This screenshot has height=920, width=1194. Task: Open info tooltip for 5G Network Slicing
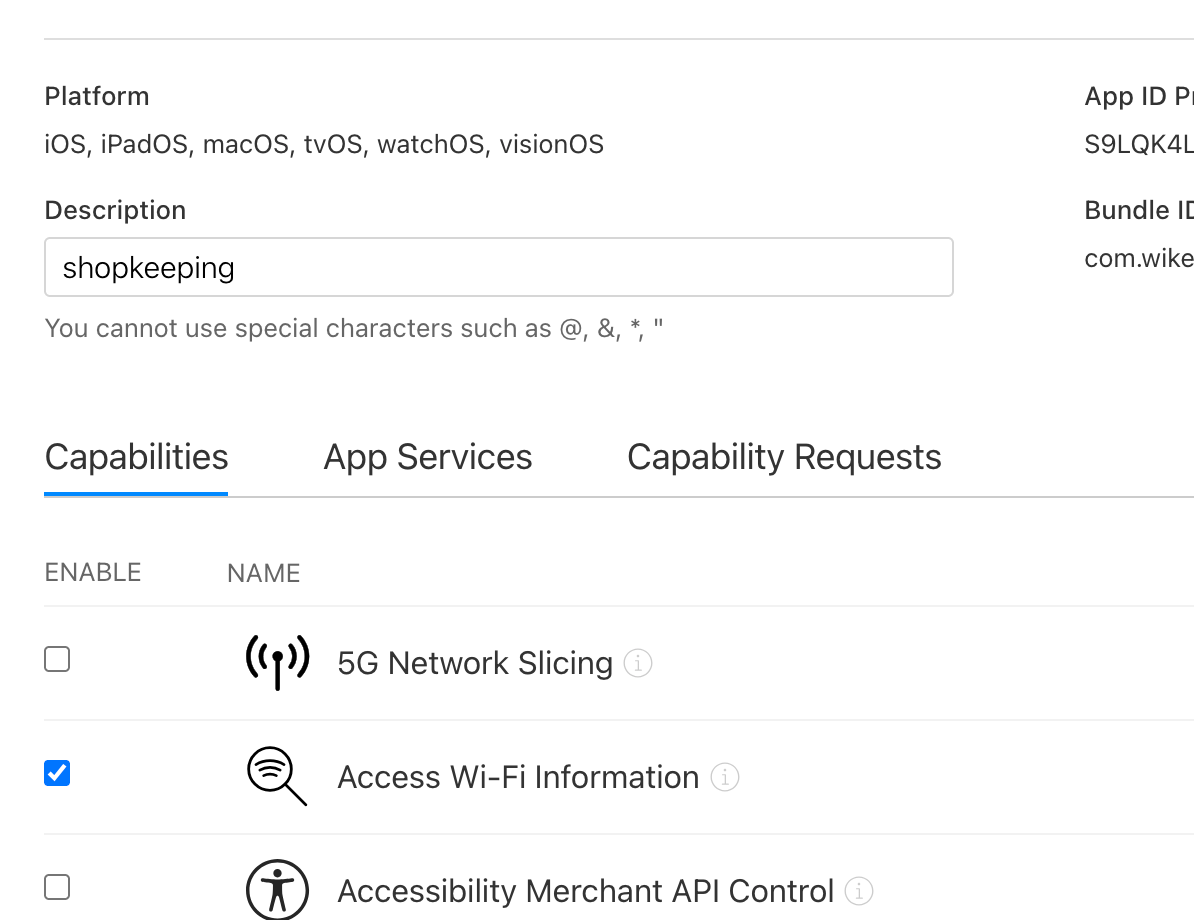[638, 663]
